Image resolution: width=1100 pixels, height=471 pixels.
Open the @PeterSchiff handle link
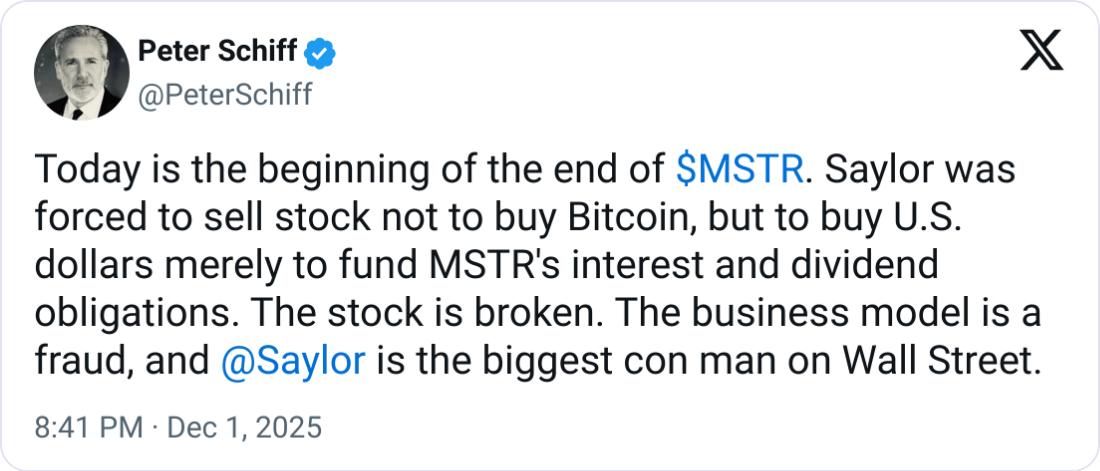pyautogui.click(x=223, y=95)
